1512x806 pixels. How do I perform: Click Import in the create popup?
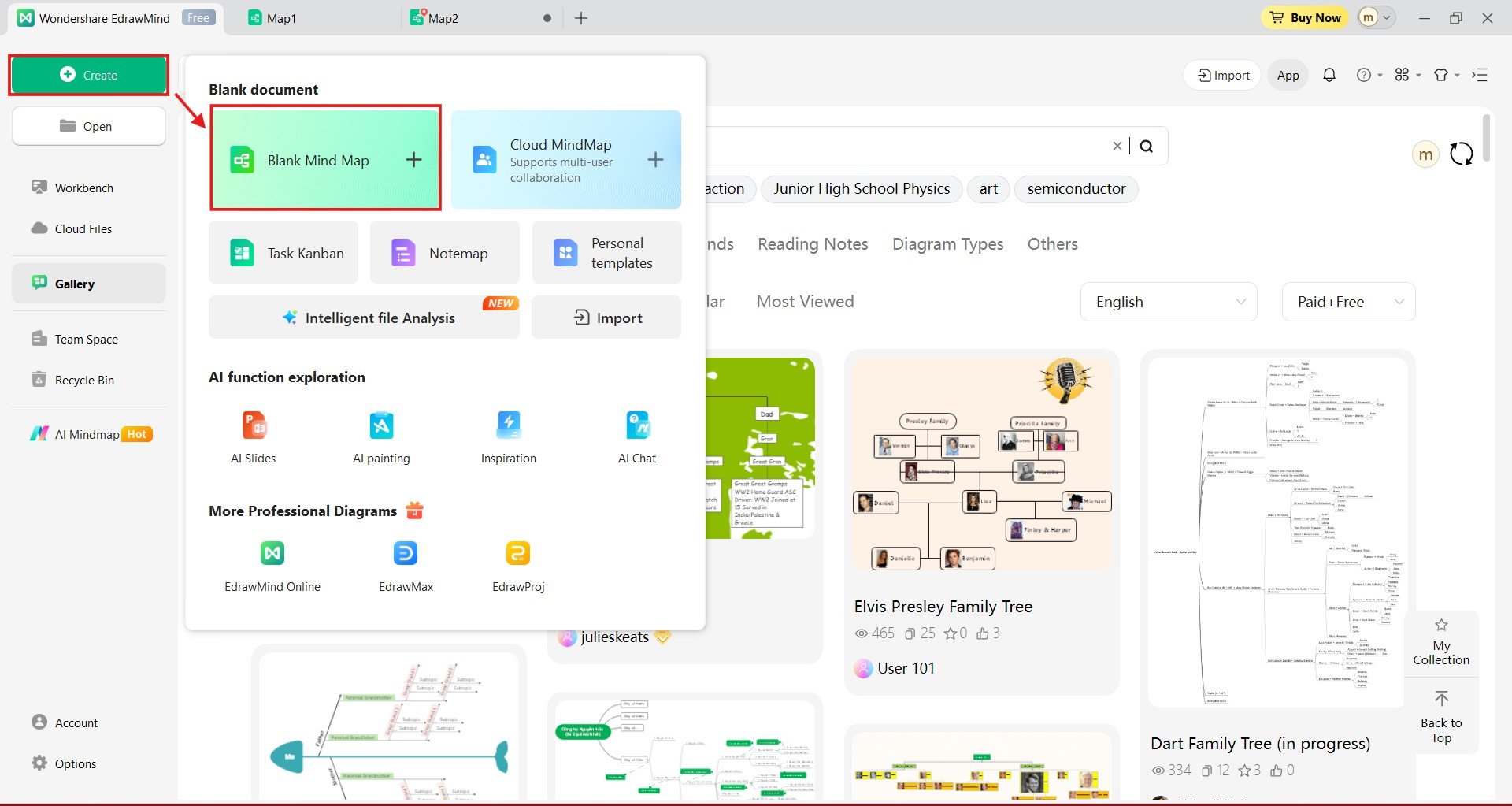click(606, 318)
